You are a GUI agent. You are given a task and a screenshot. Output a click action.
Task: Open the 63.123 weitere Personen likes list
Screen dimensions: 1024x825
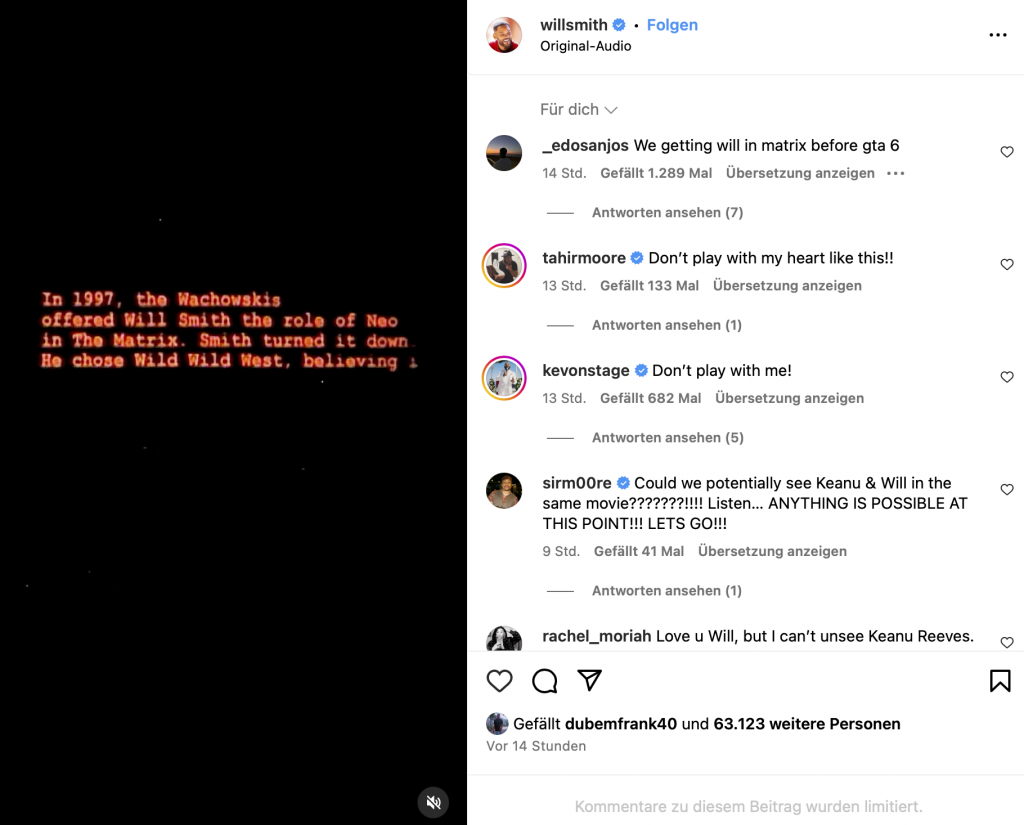tap(807, 724)
